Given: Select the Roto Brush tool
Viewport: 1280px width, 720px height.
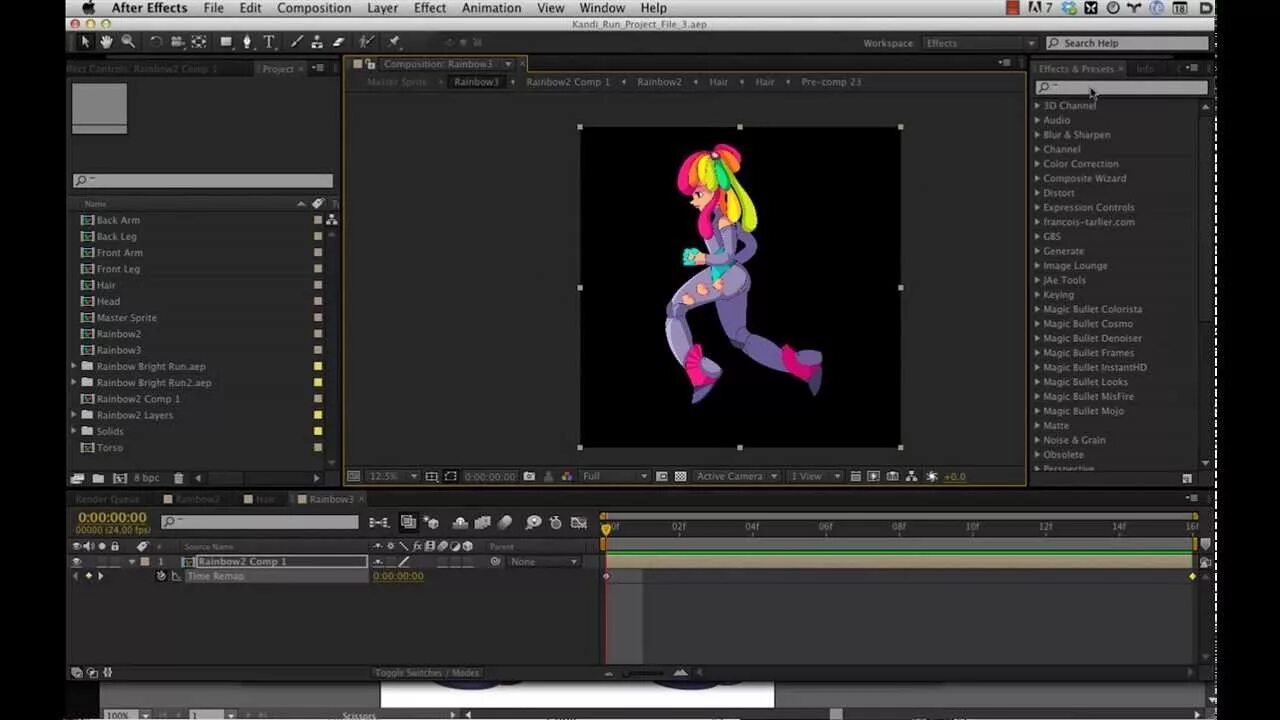Looking at the screenshot, I should coord(366,42).
